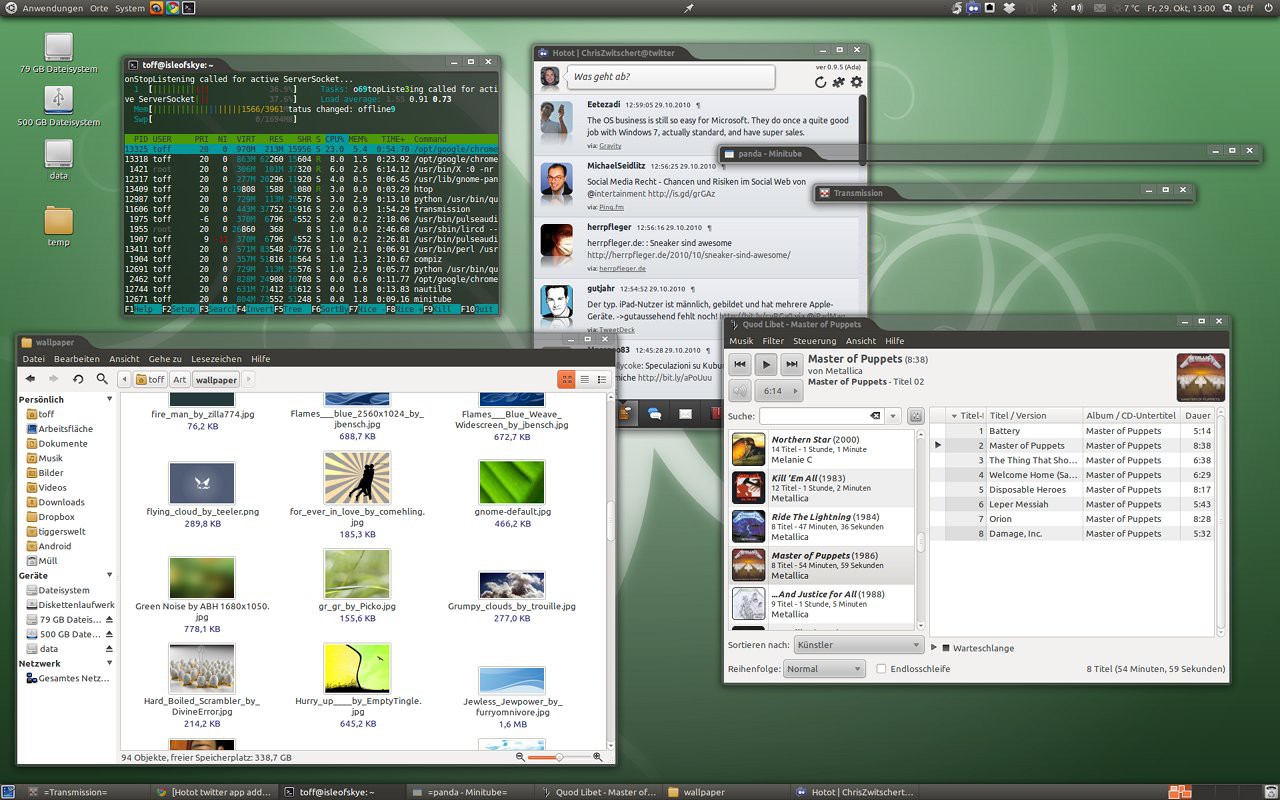Open Hotot extensions puzzle icon
Image resolution: width=1280 pixels, height=800 pixels.
(838, 82)
